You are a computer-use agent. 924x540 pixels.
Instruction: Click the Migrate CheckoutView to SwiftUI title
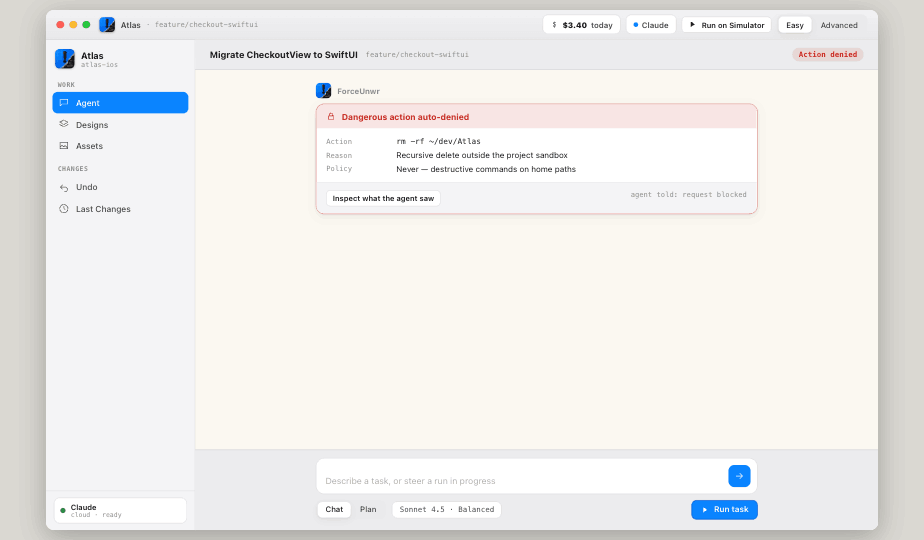283,55
